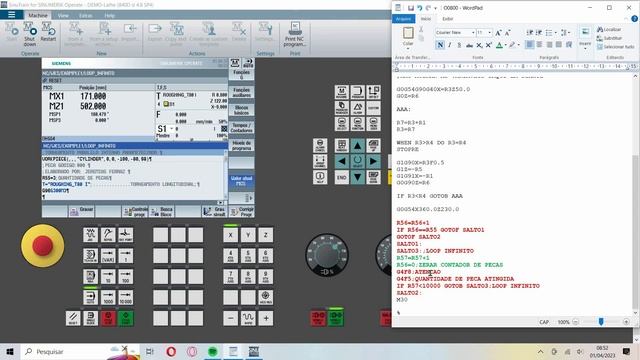
Task: Click the minus traverse direction key
Action: click(230, 318)
